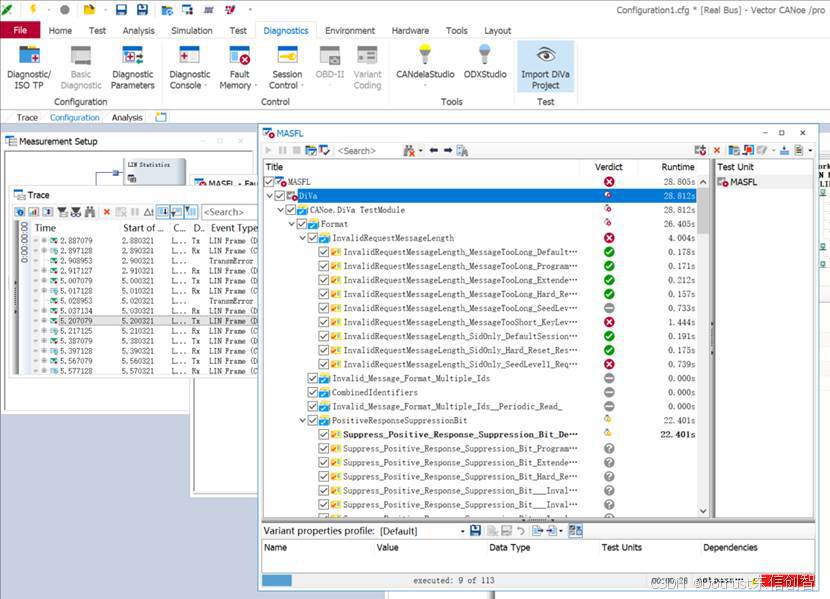Open the File menu
The width and height of the screenshot is (830, 599).
(20, 30)
